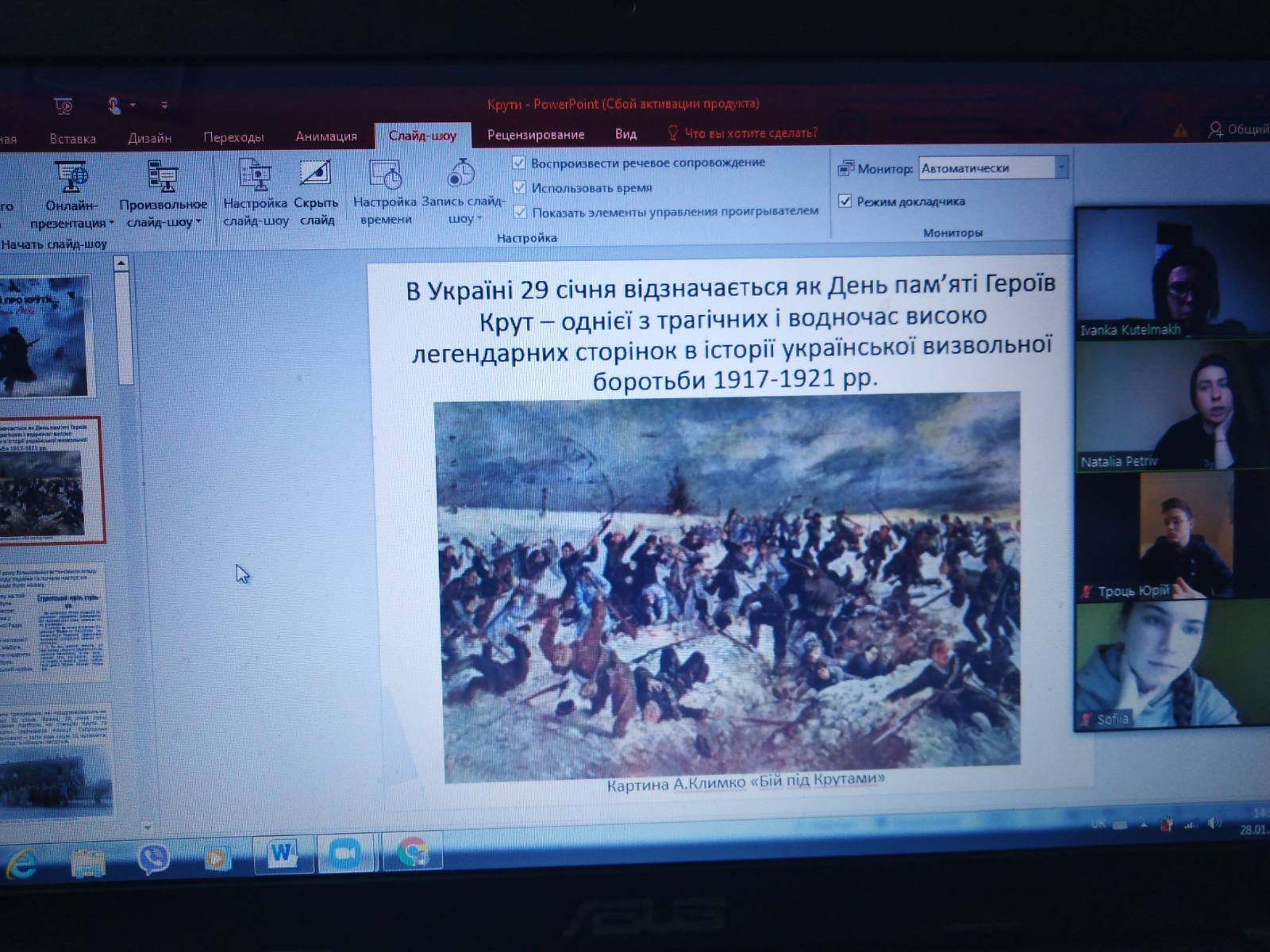Click Скрыть слайд hide slide icon
The width and height of the screenshot is (1270, 952).
pos(315,174)
